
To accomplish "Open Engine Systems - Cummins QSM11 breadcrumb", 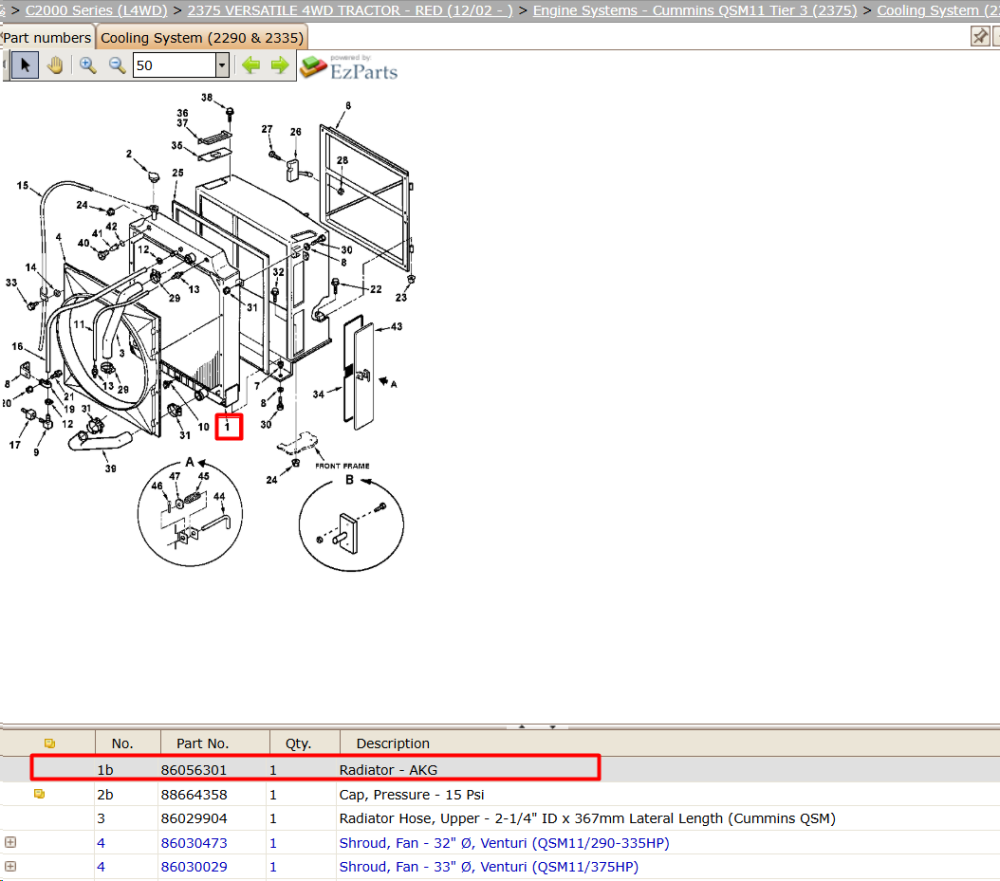I will (695, 10).
